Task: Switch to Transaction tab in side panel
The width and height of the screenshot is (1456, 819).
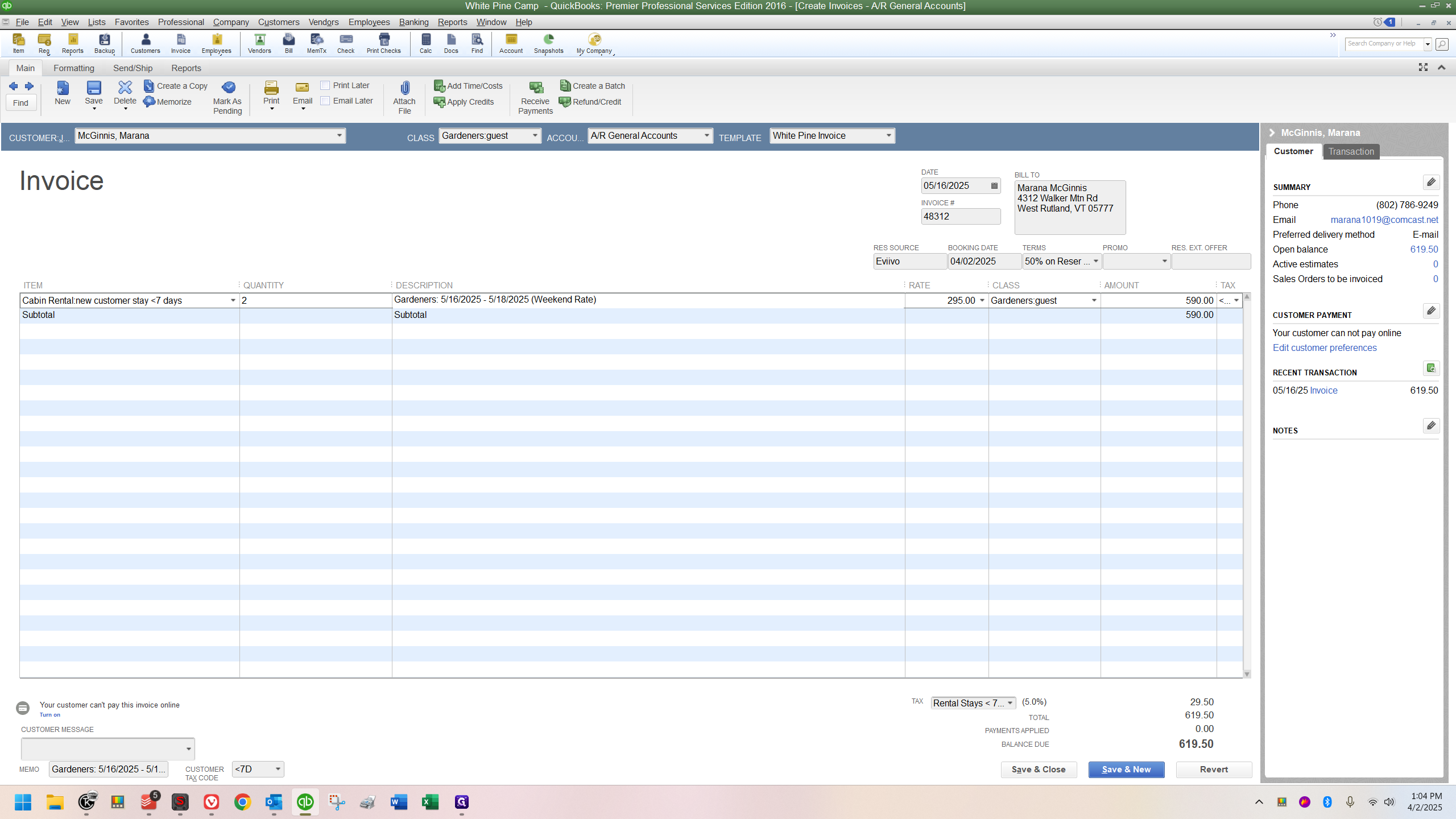Action: coord(1351,151)
